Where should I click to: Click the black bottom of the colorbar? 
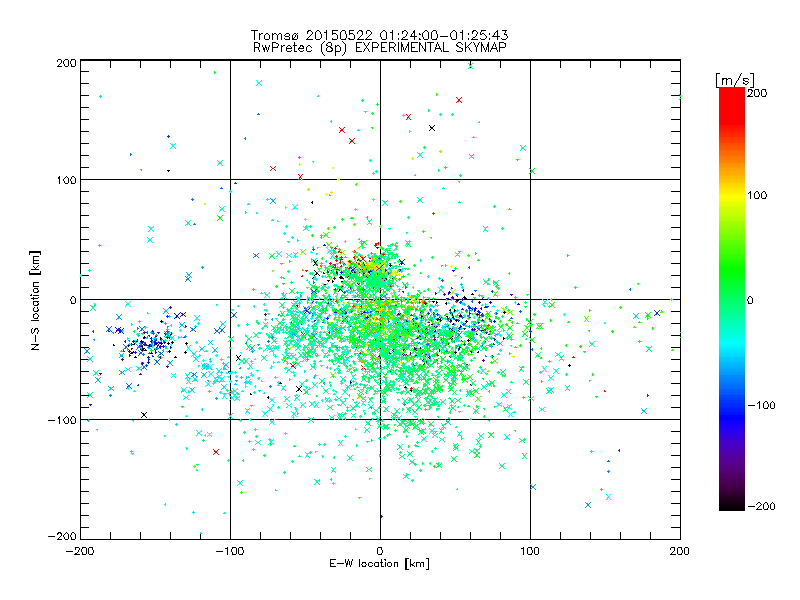tap(732, 503)
